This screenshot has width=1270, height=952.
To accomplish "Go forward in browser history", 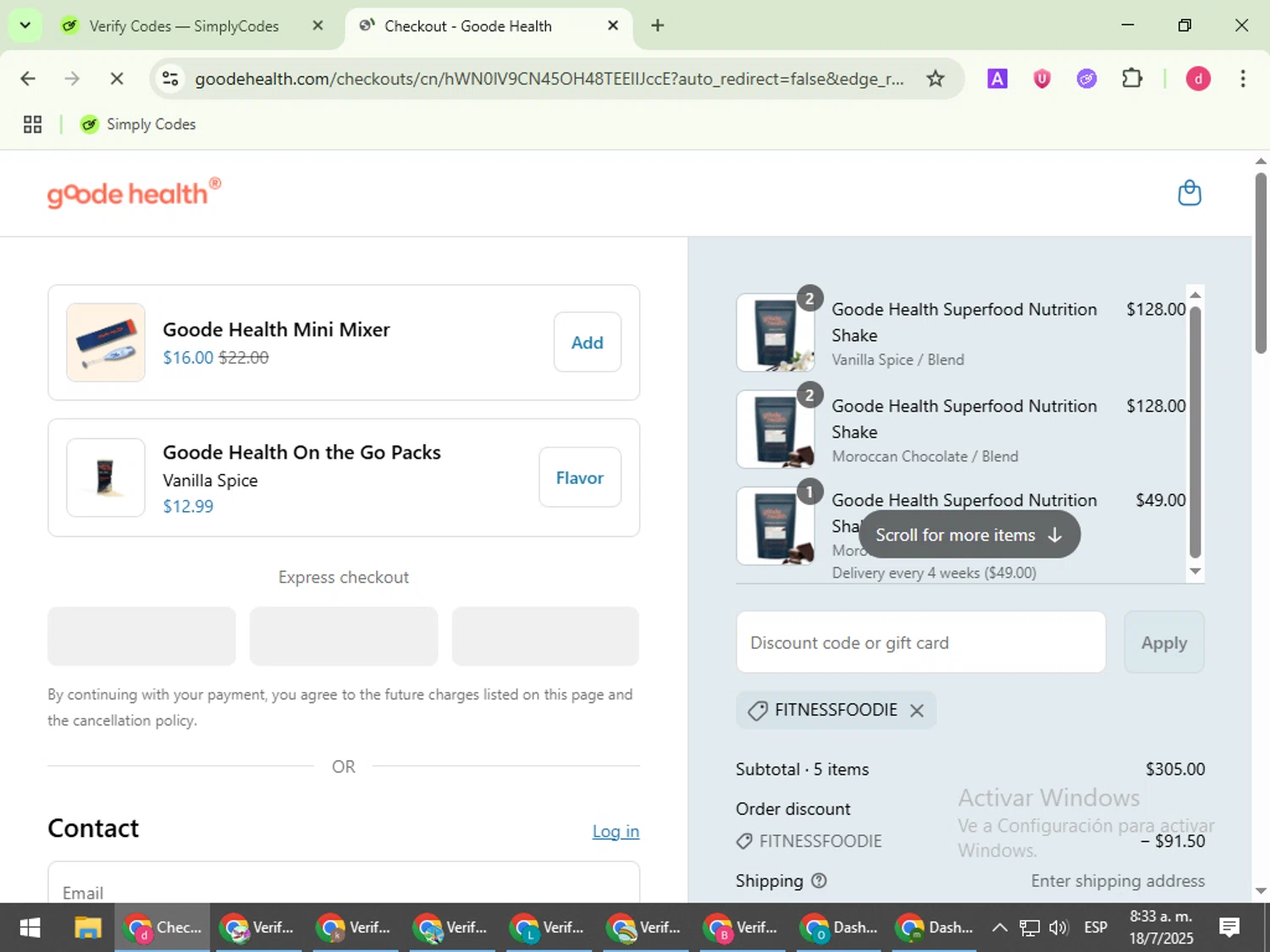I will [72, 79].
